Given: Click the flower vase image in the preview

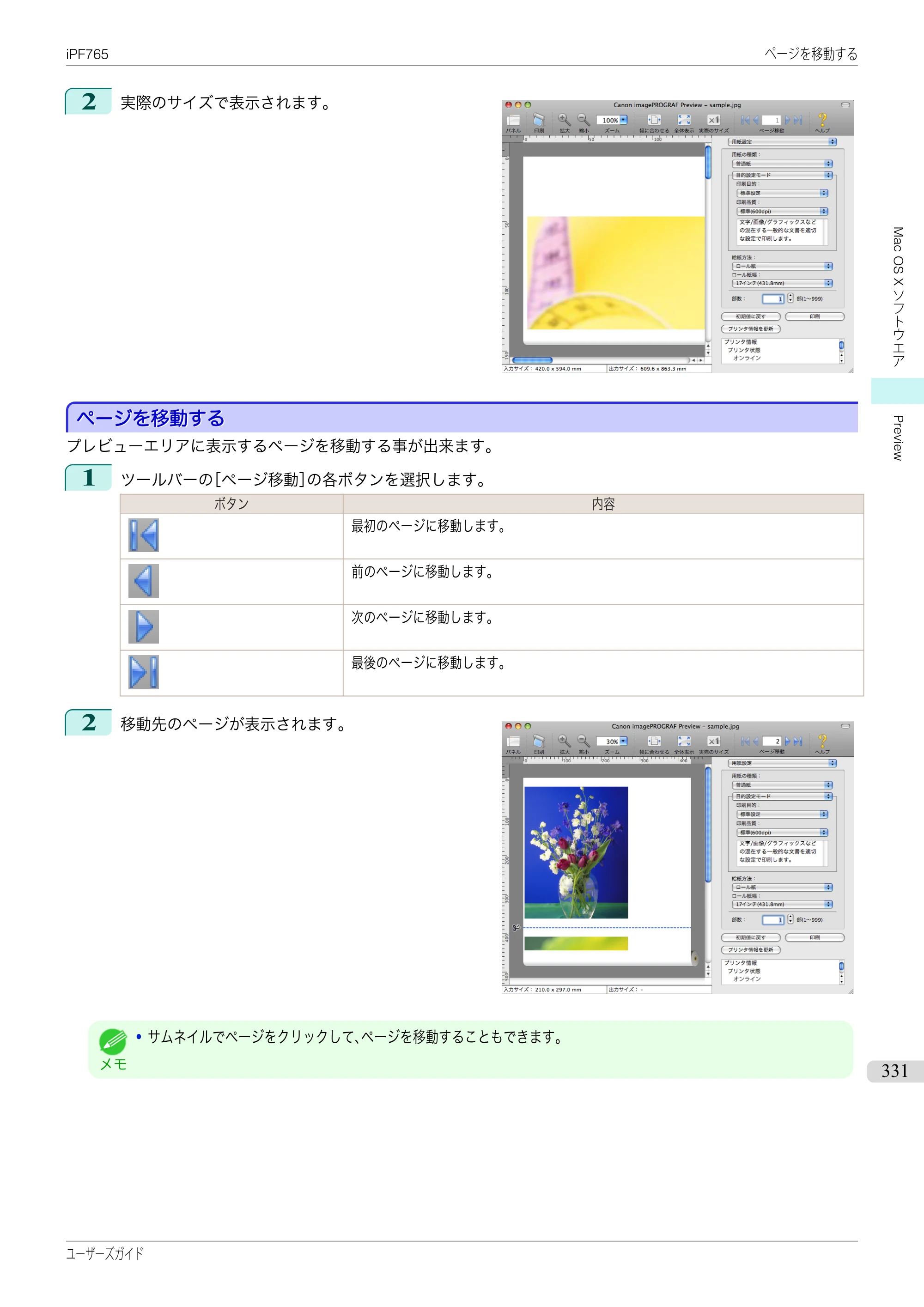Looking at the screenshot, I should click(576, 852).
